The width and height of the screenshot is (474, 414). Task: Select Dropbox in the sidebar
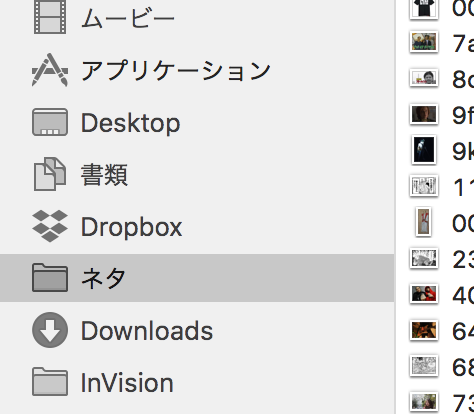(x=197, y=227)
